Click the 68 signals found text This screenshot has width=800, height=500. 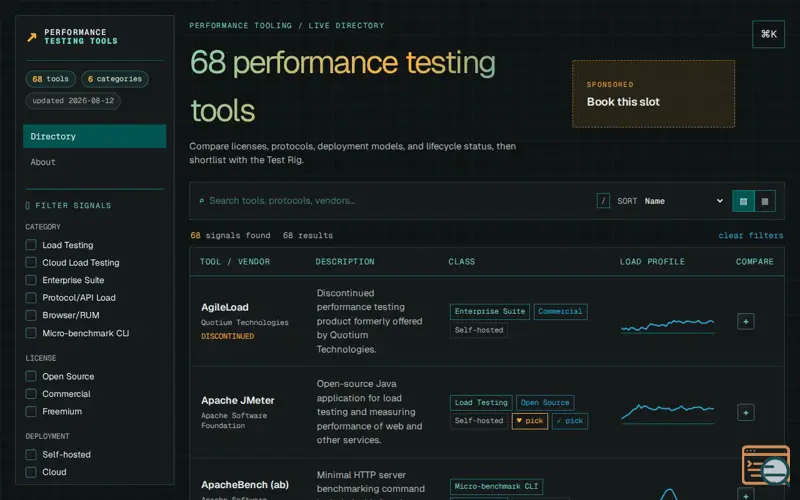tap(231, 235)
